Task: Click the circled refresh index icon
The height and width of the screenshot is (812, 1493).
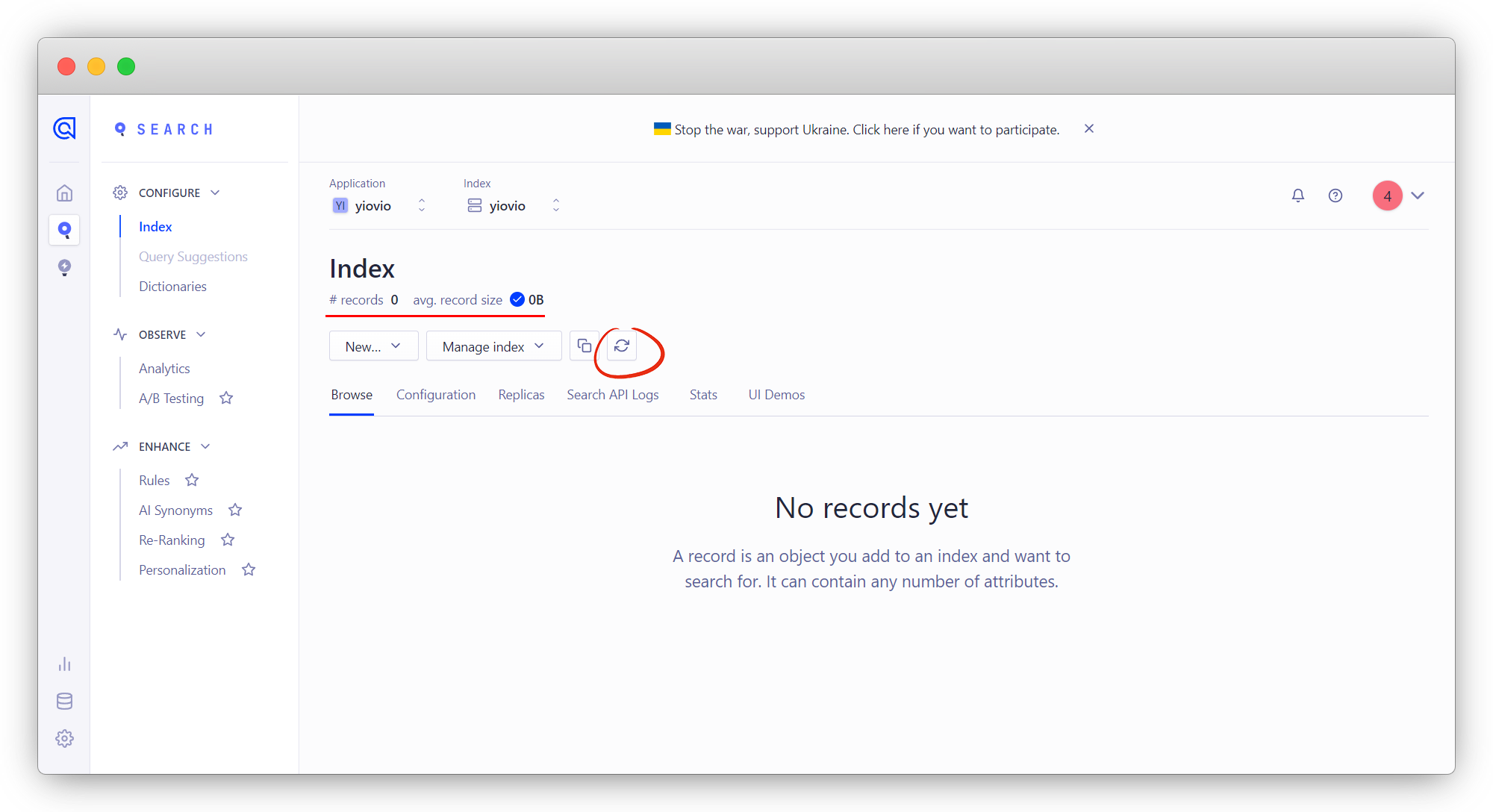Action: pos(621,346)
